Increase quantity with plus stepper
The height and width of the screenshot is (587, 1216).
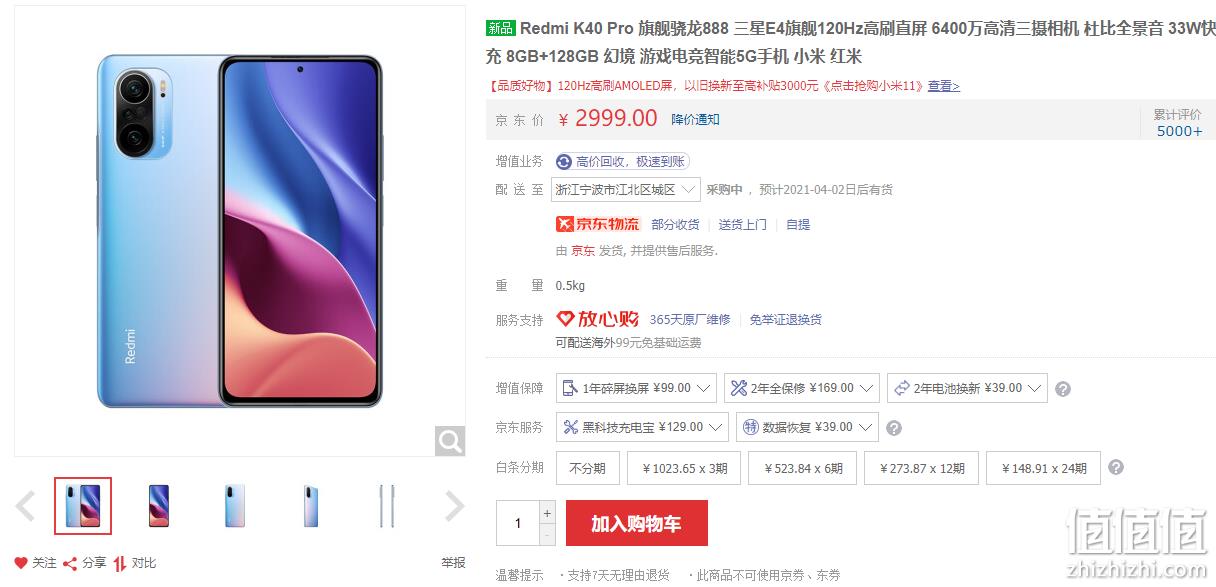pyautogui.click(x=547, y=513)
